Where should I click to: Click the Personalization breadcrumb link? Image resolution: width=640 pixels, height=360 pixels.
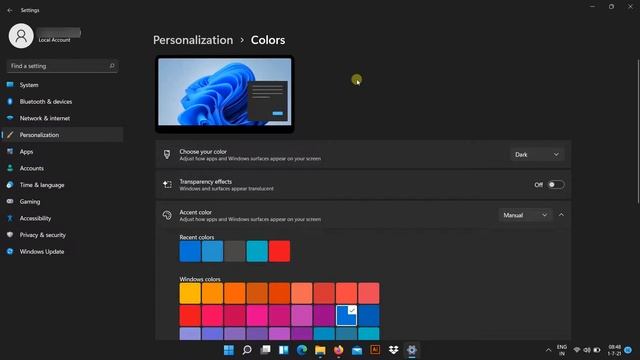[x=193, y=40]
